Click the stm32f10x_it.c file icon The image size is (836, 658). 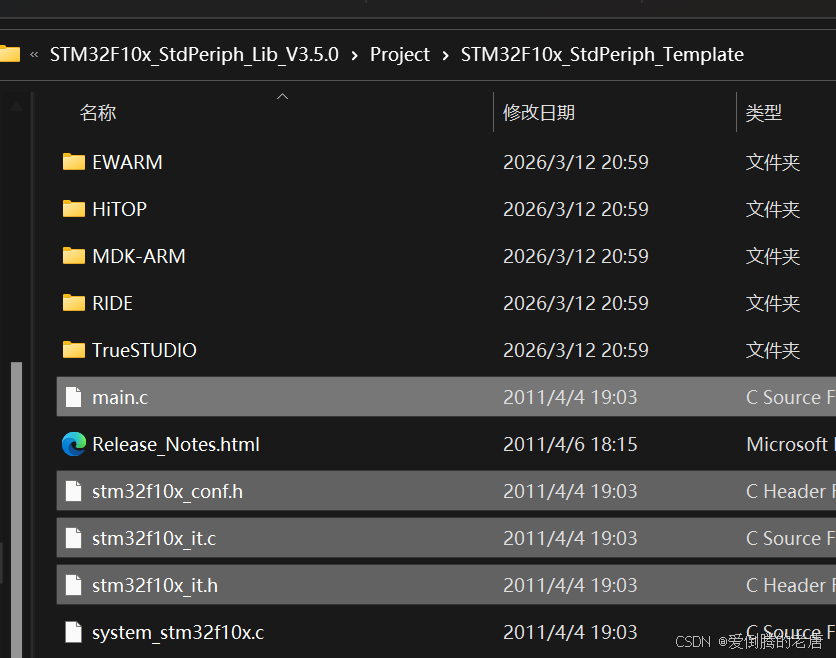point(74,538)
